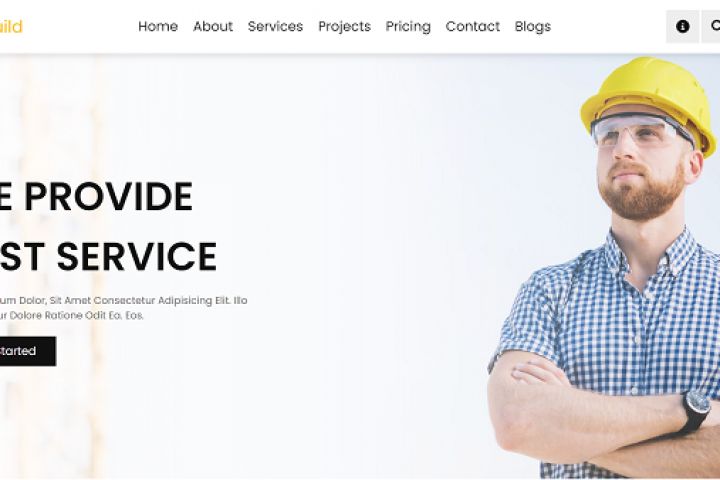This screenshot has height=480, width=720.
Task: Click the safety glasses on the man
Action: tap(639, 130)
